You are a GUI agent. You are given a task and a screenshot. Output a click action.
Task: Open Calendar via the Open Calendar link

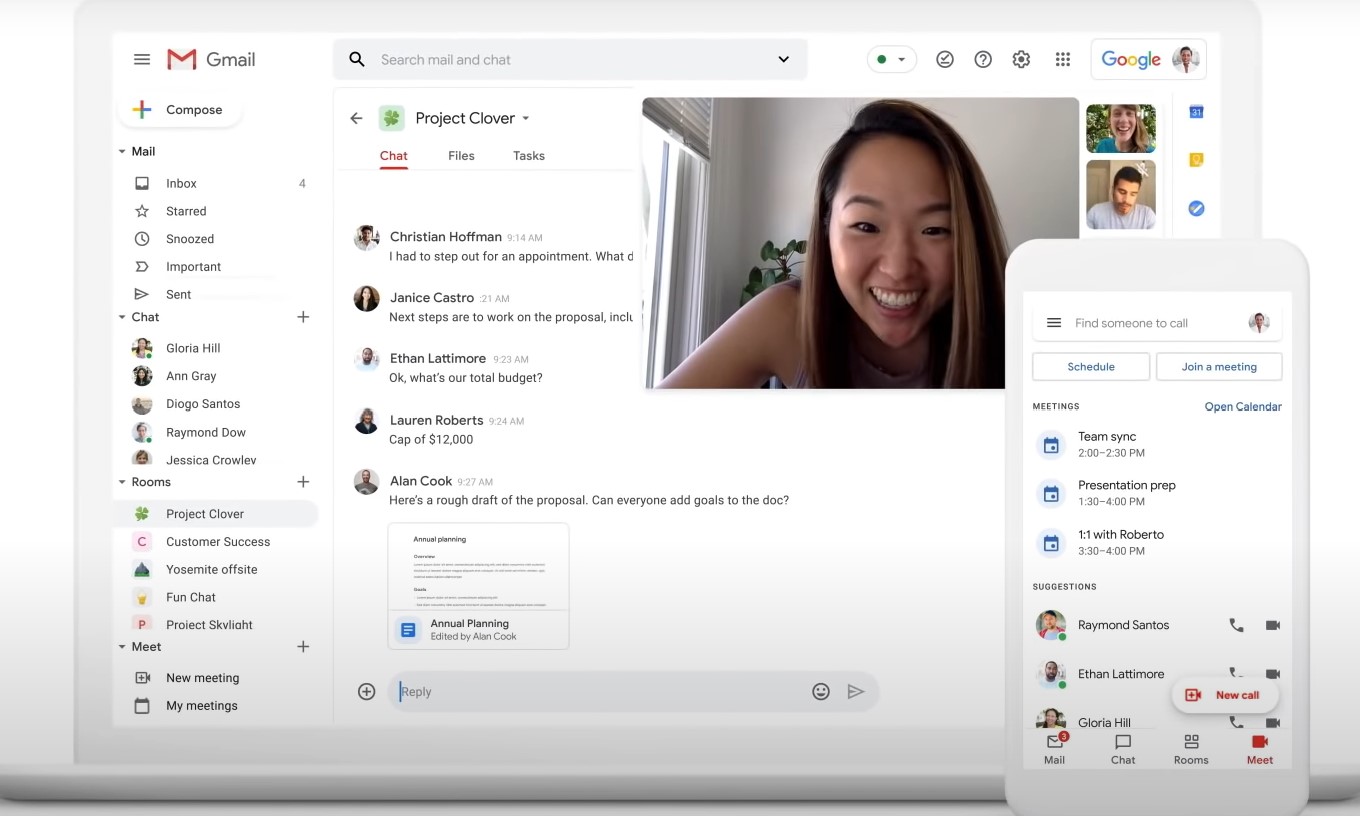pos(1242,406)
